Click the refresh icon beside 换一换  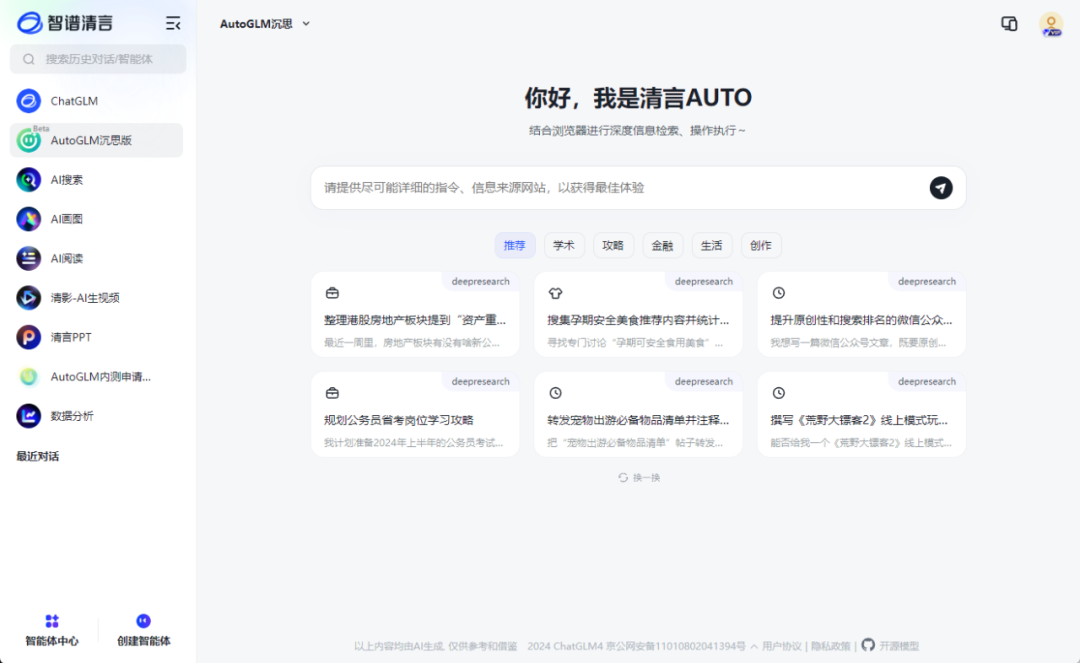tap(623, 478)
